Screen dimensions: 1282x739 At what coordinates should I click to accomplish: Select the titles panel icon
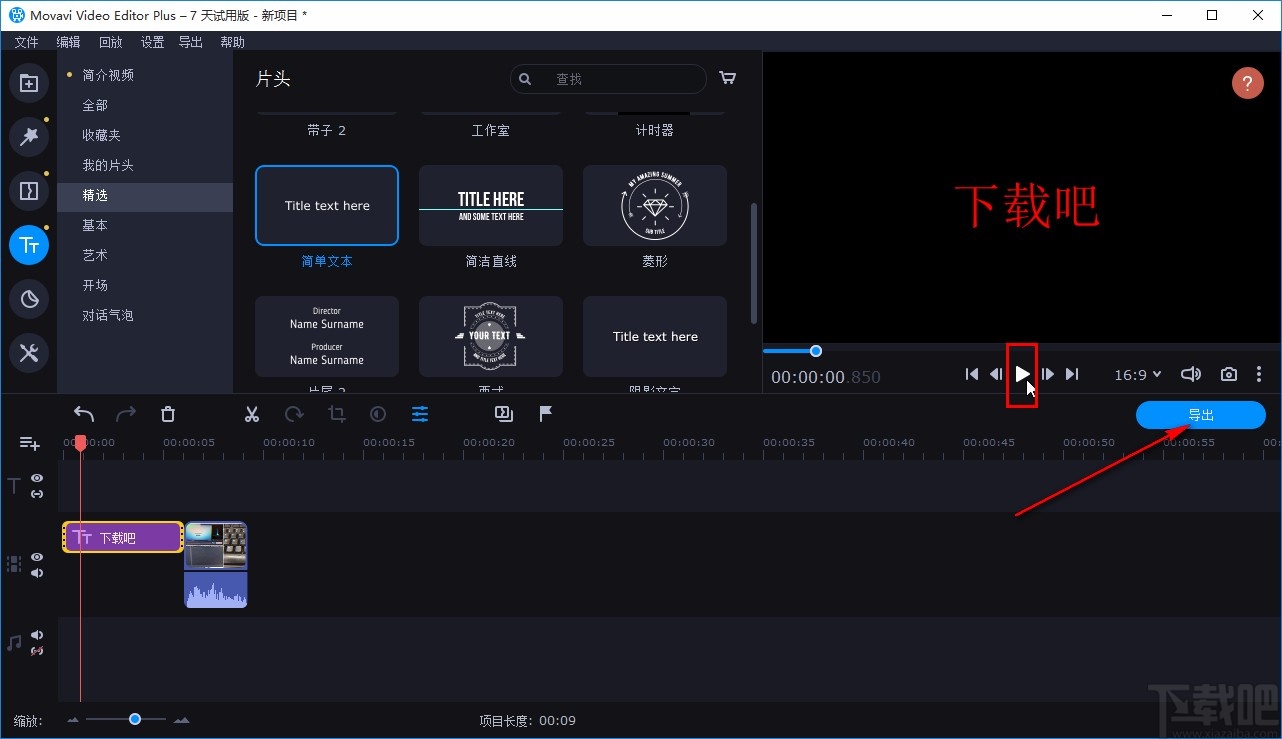[29, 244]
